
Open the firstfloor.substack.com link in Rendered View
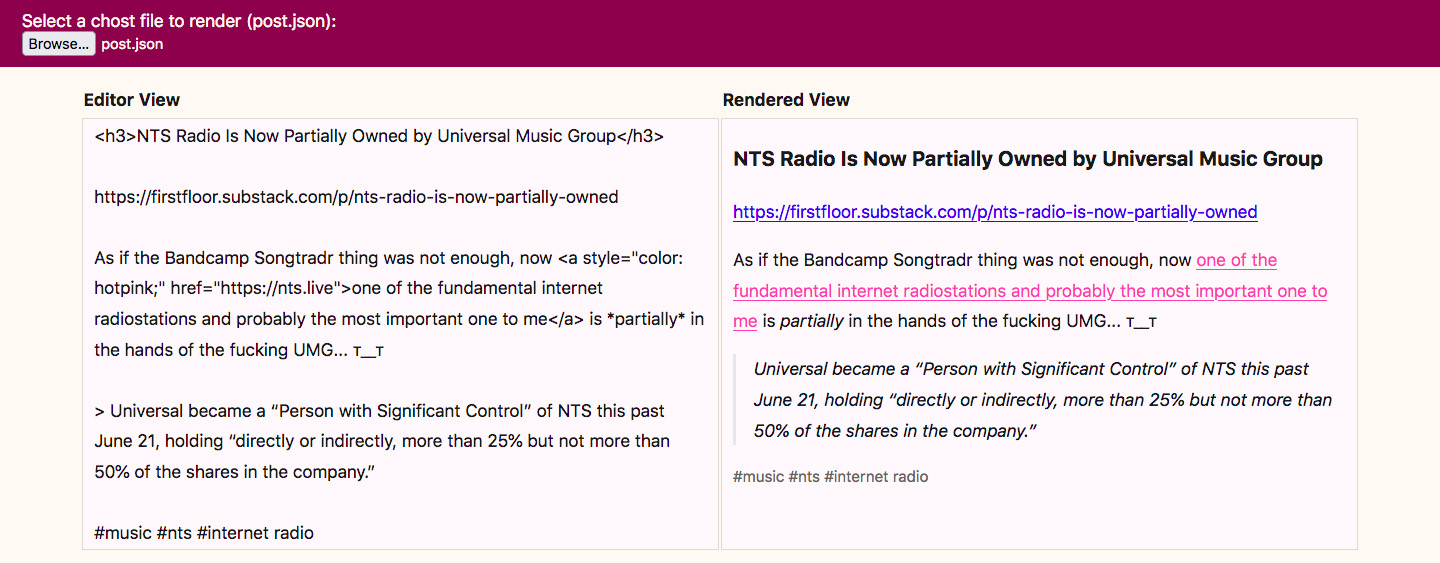click(x=994, y=212)
